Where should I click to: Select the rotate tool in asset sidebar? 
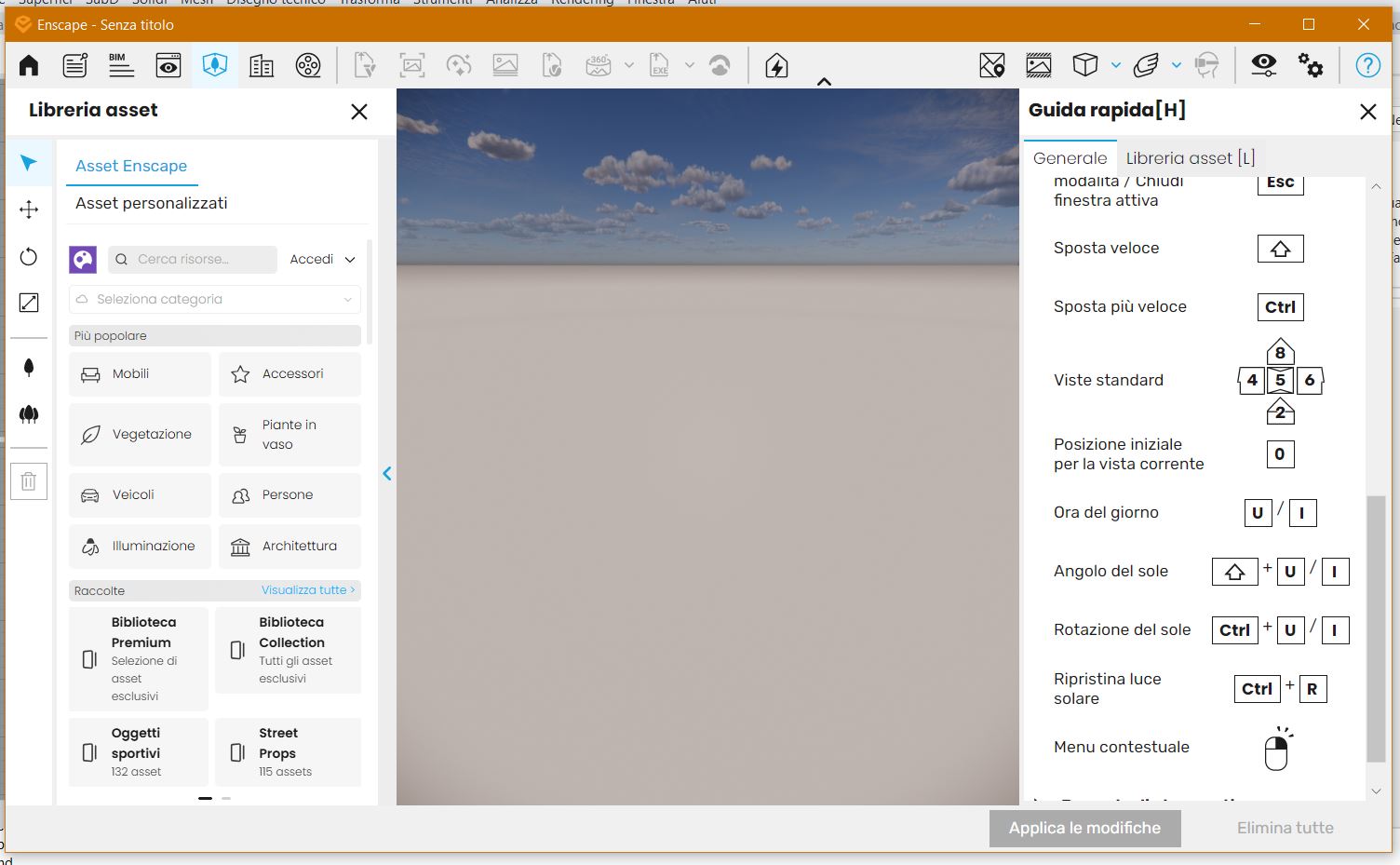click(29, 257)
